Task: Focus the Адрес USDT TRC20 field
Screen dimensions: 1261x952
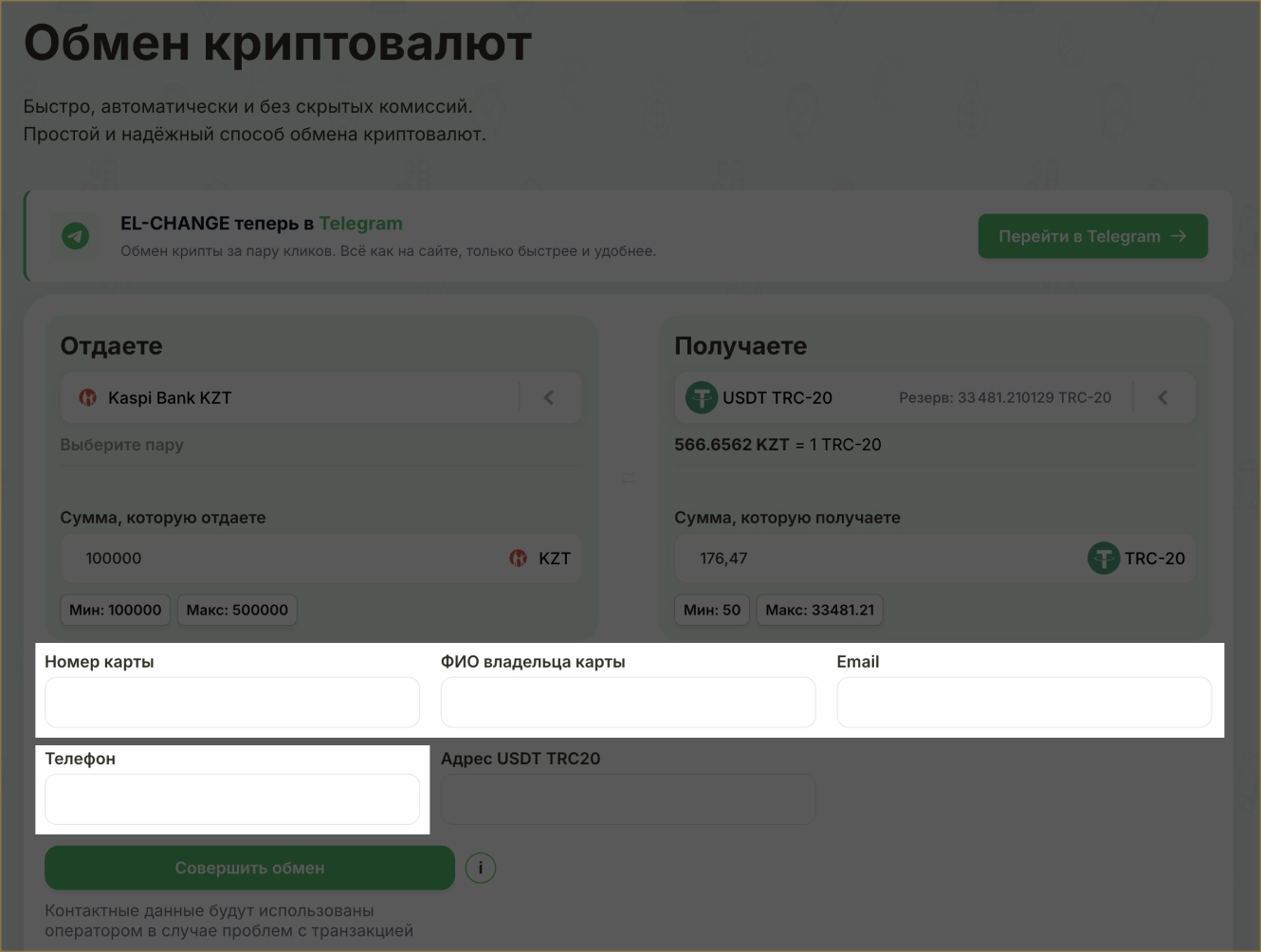Action: 628,799
